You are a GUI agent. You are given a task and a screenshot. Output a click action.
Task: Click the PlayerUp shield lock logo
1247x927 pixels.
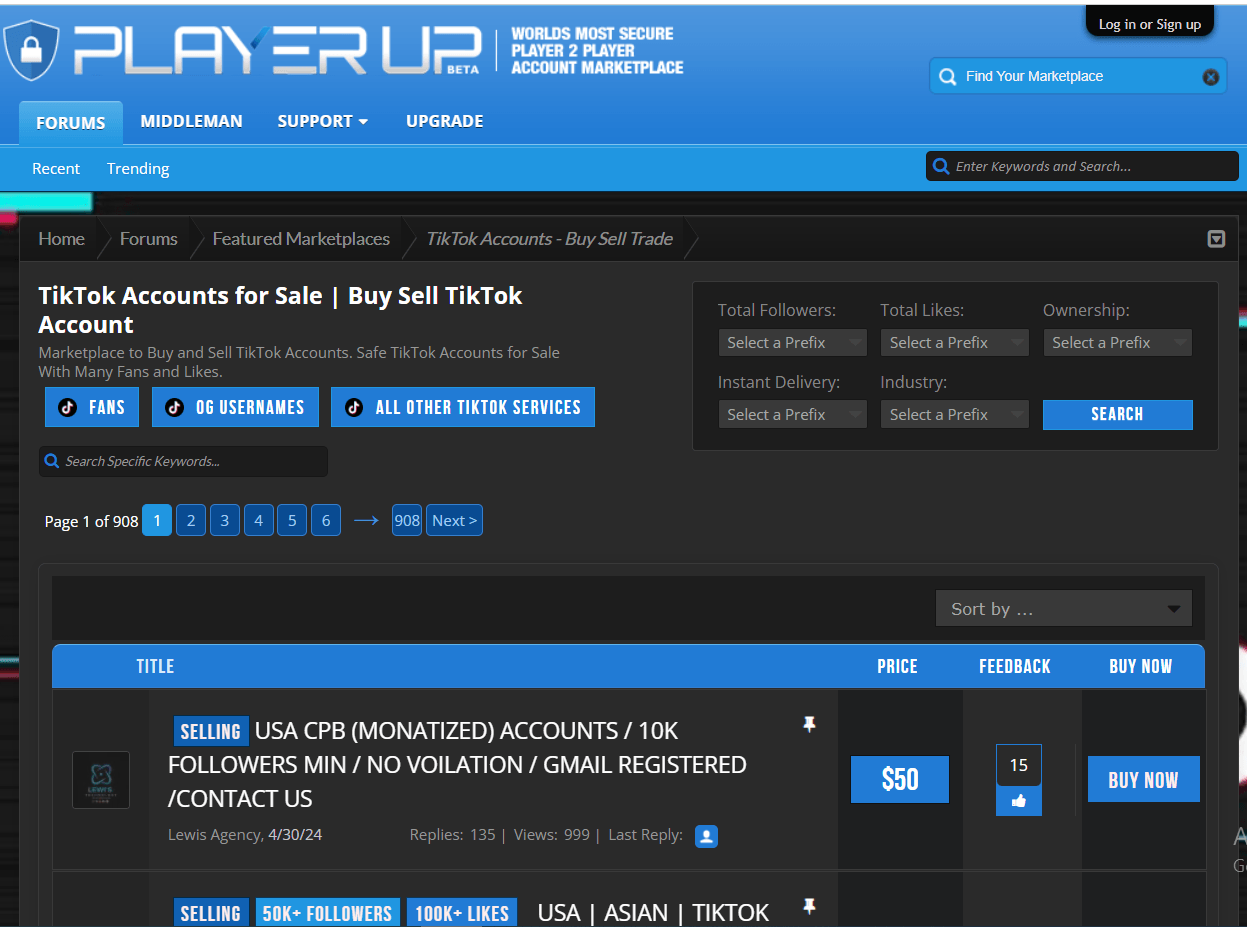coord(31,51)
